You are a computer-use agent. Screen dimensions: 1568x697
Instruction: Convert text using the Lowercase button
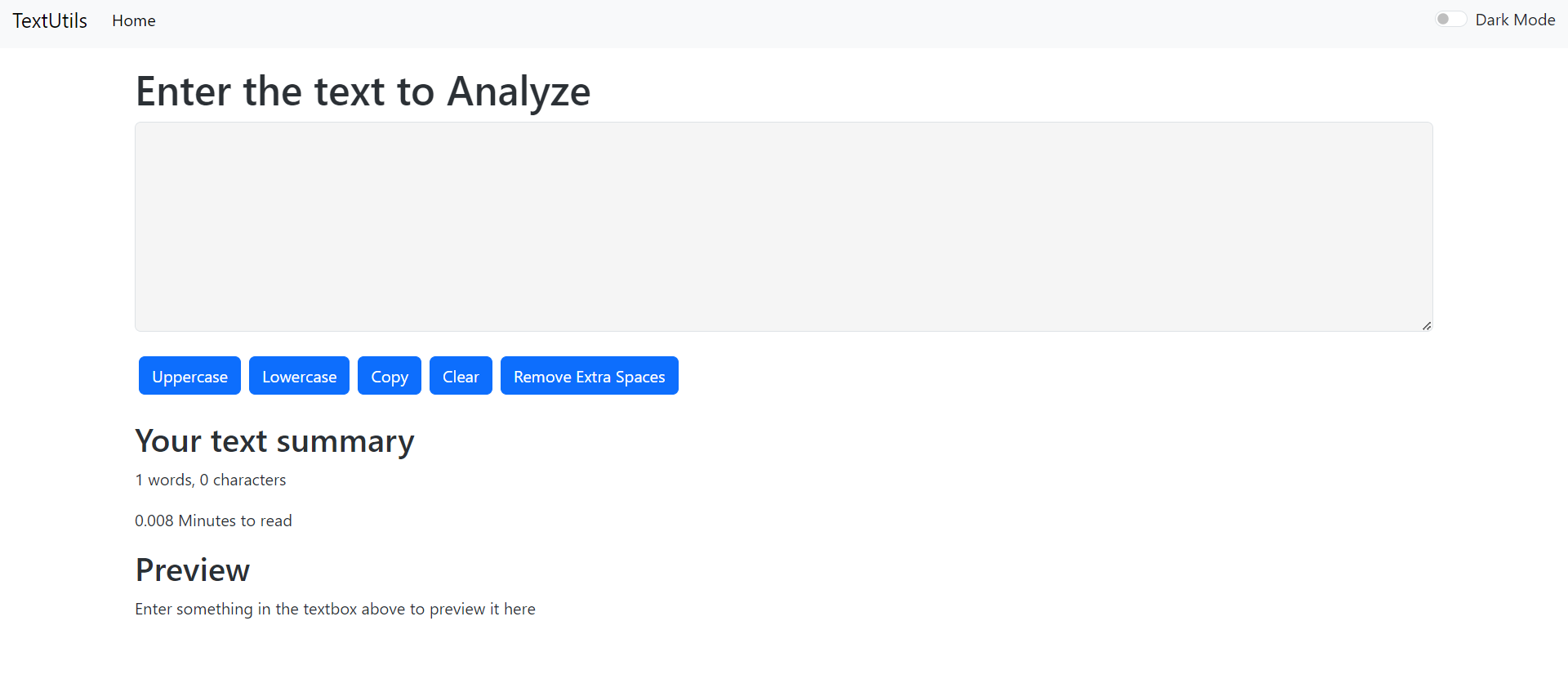(x=299, y=376)
